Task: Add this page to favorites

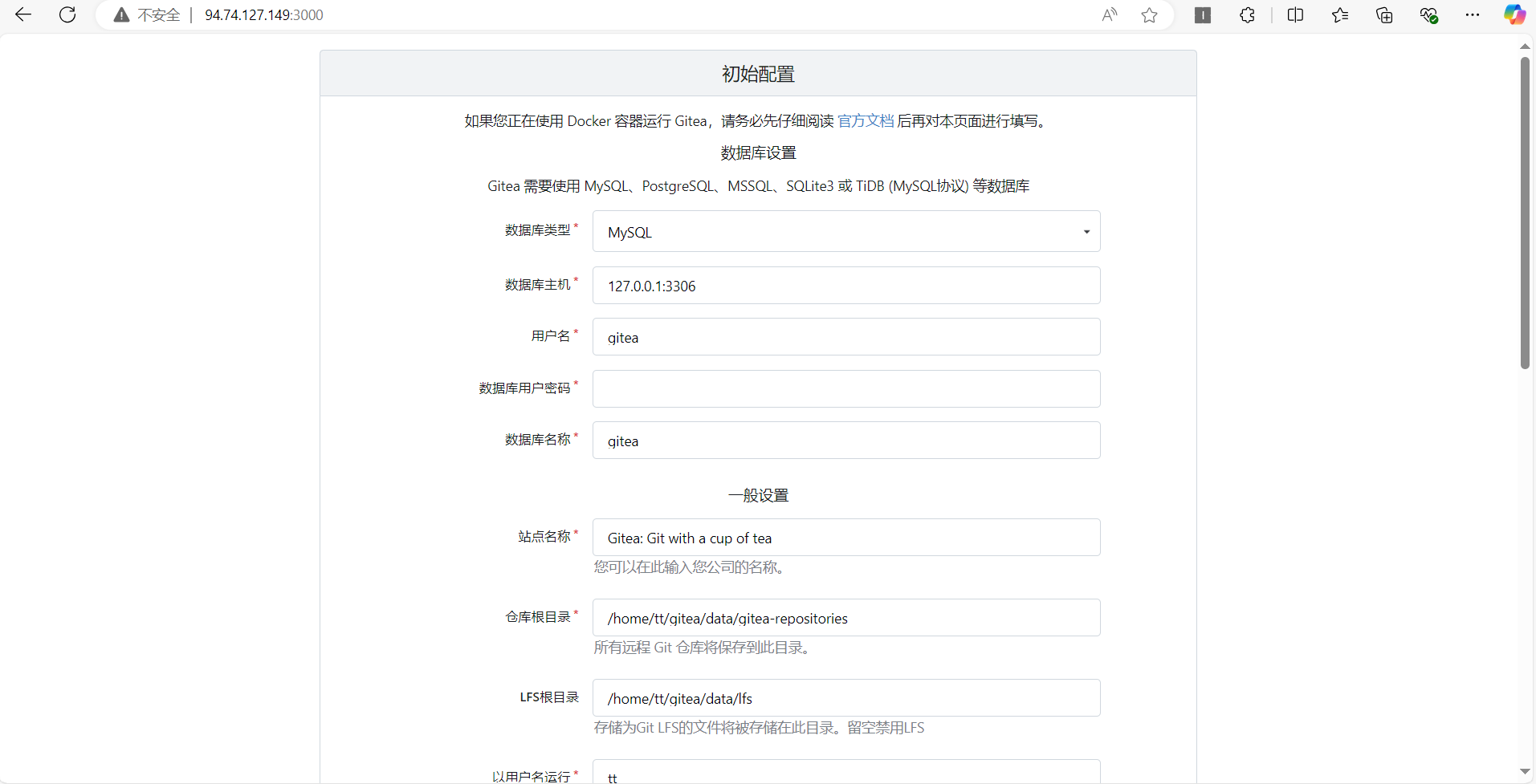Action: pos(1148,14)
